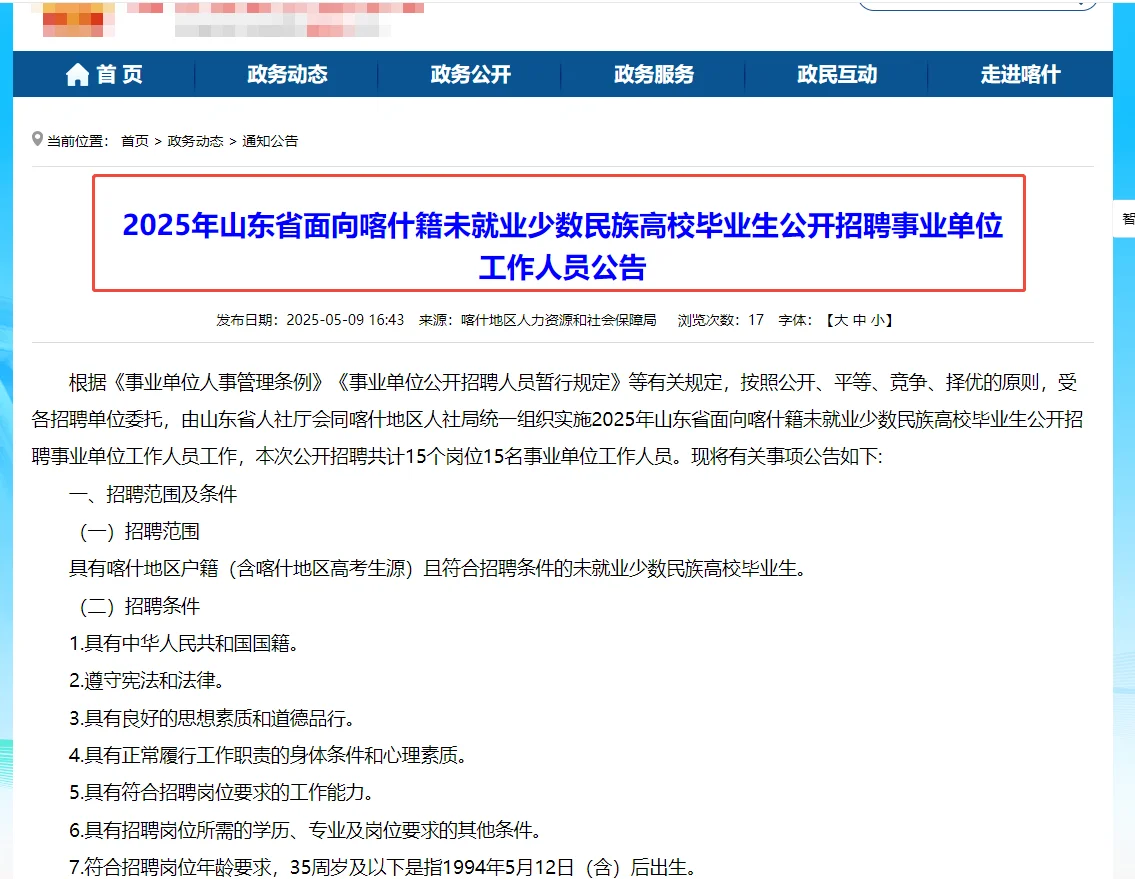Open the 政民互动 navigation tab
The image size is (1135, 879).
(837, 75)
